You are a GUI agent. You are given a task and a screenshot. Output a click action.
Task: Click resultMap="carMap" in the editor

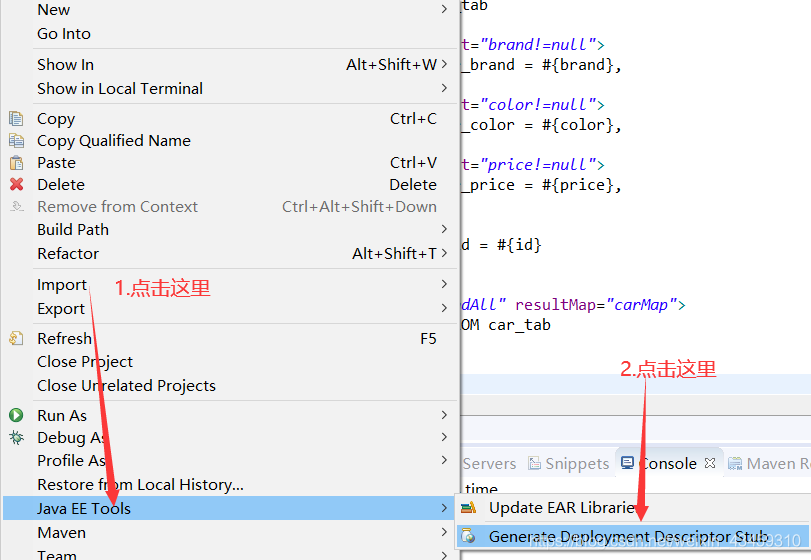(x=595, y=305)
